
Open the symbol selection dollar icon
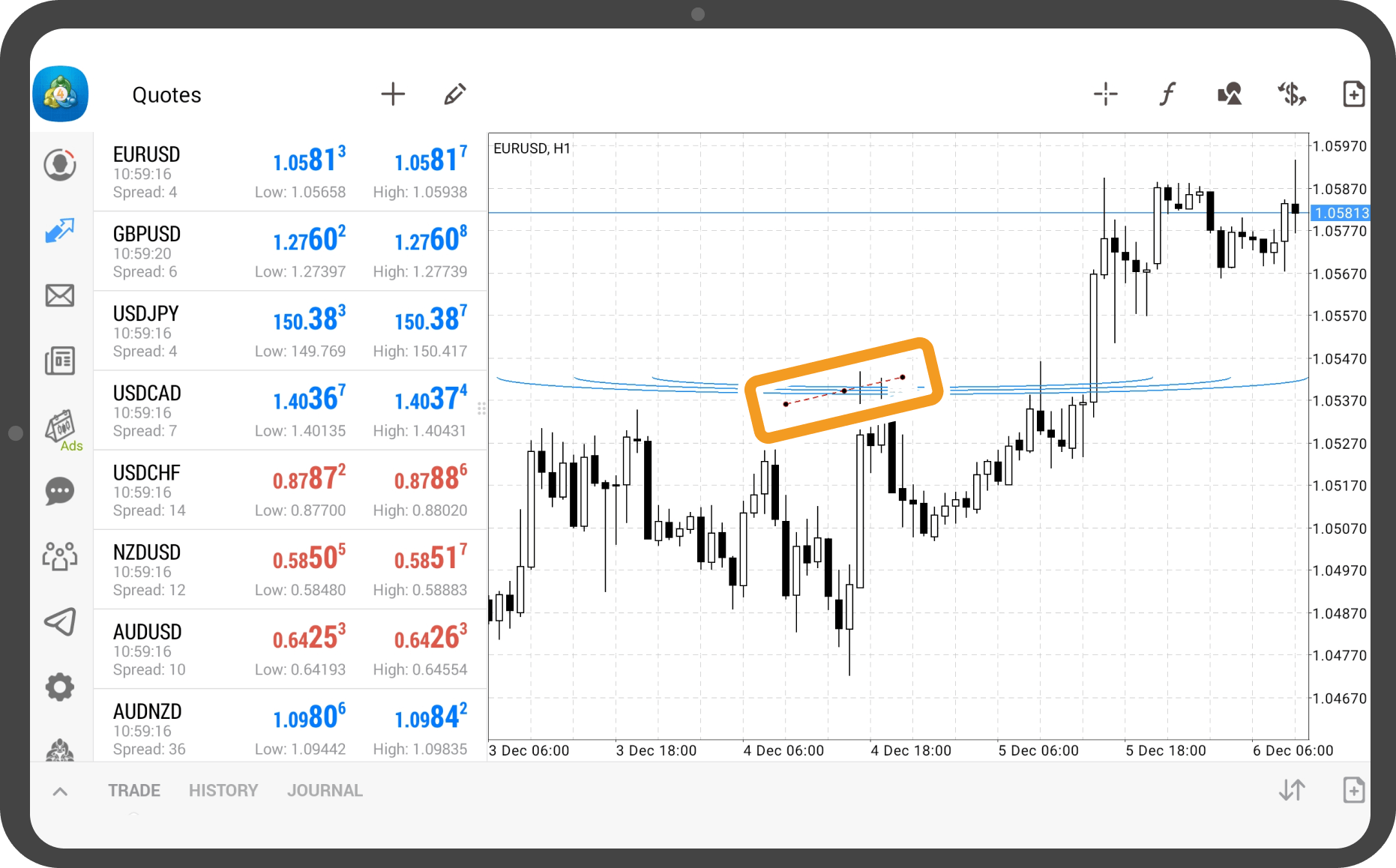pos(1292,94)
